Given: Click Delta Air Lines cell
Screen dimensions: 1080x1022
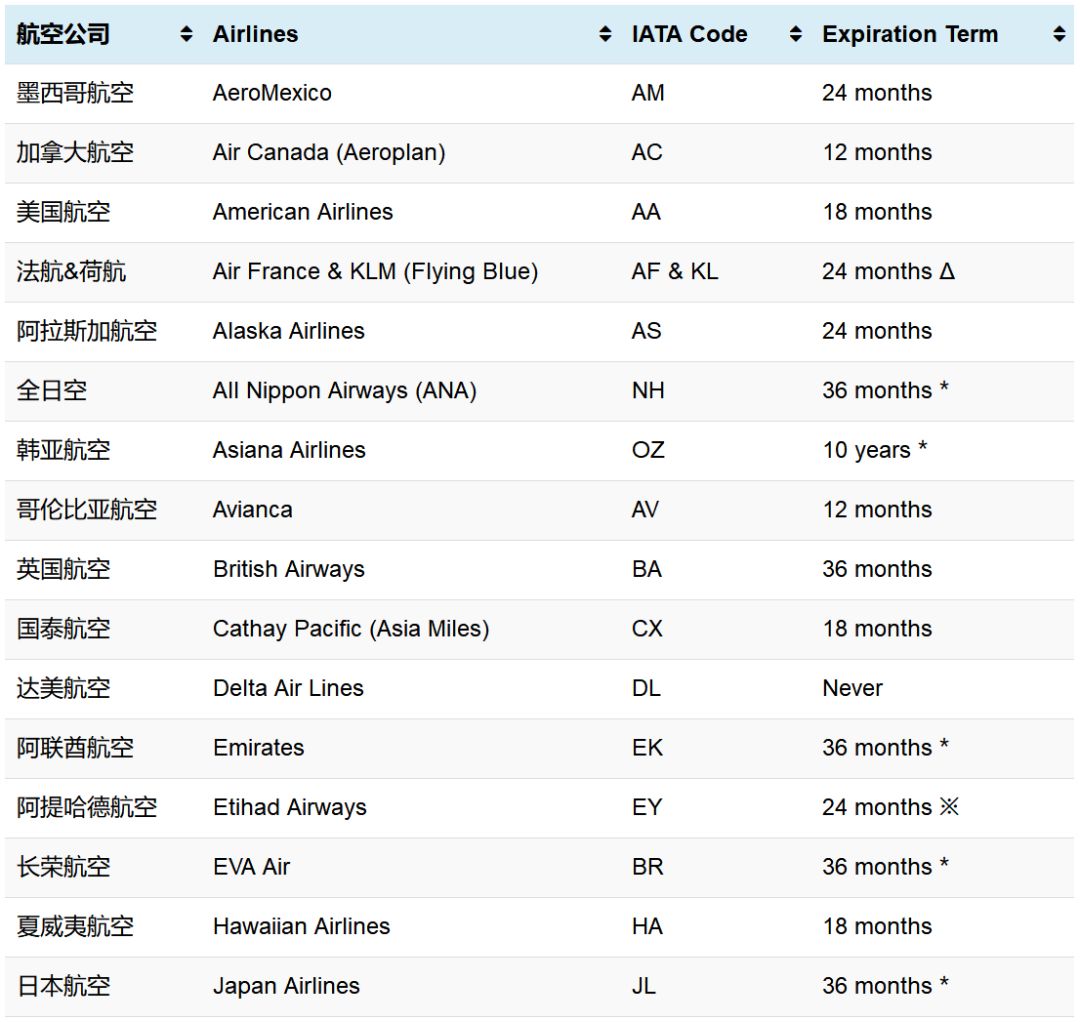Looking at the screenshot, I should coord(289,689).
